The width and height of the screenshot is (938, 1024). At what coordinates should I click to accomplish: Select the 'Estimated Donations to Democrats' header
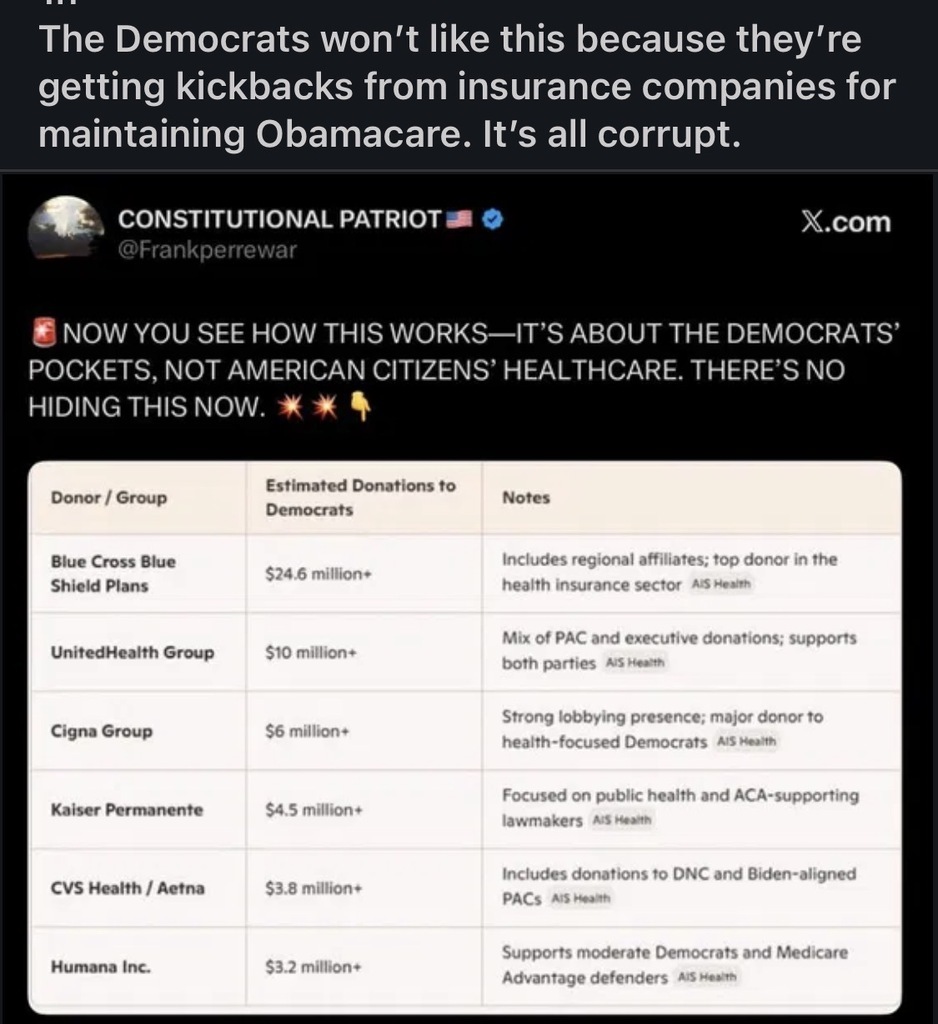pos(360,497)
